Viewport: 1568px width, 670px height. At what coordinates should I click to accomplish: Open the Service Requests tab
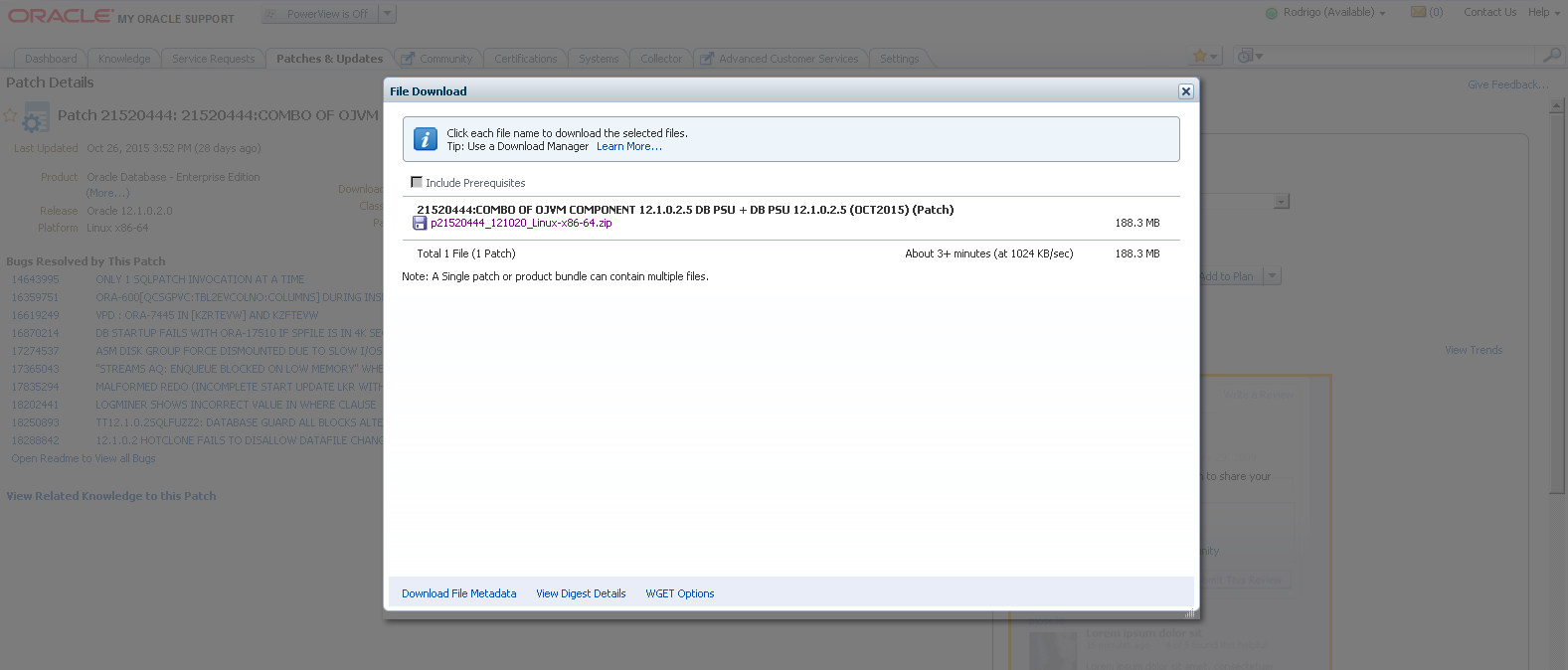coord(214,59)
